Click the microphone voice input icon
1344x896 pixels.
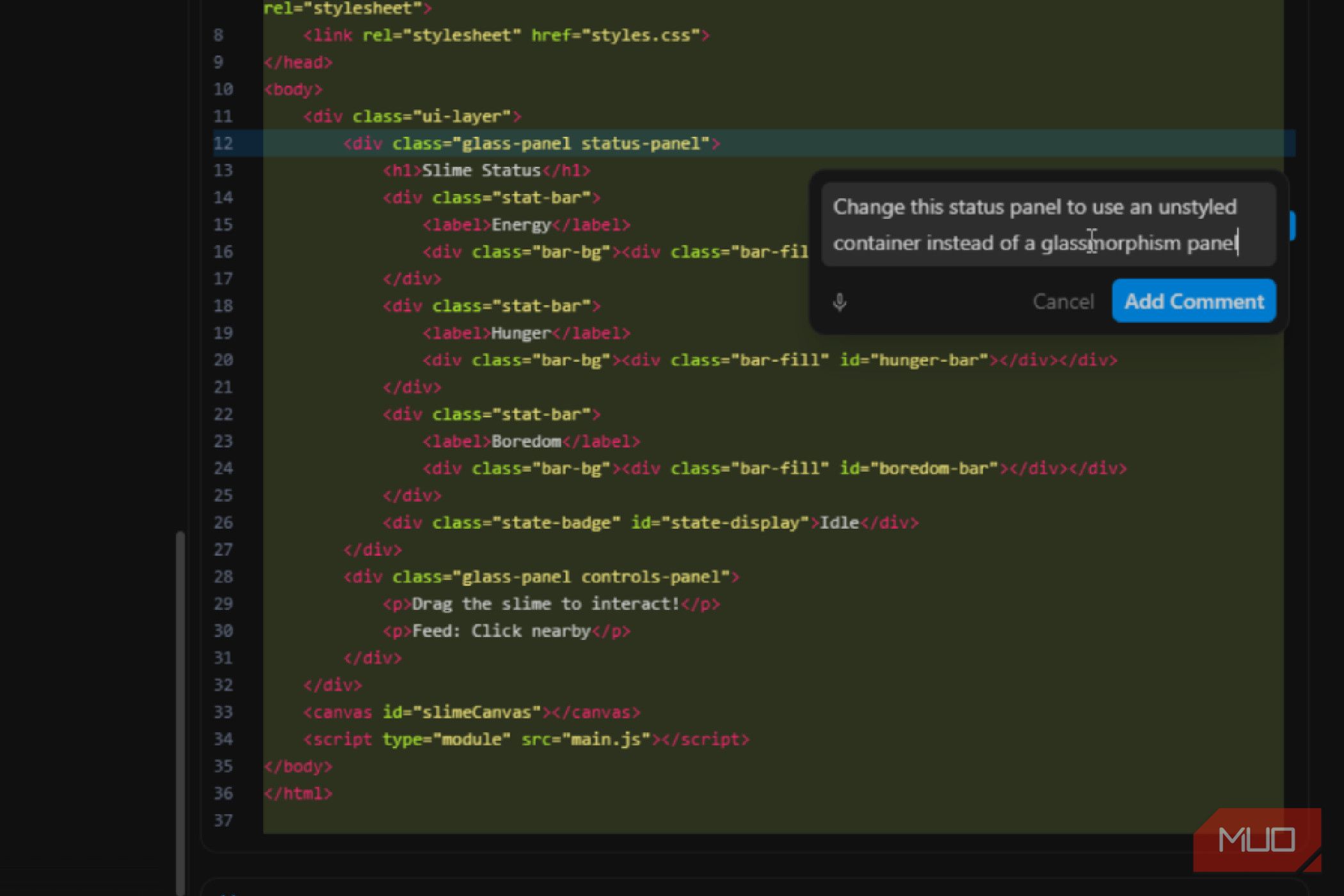pos(840,301)
